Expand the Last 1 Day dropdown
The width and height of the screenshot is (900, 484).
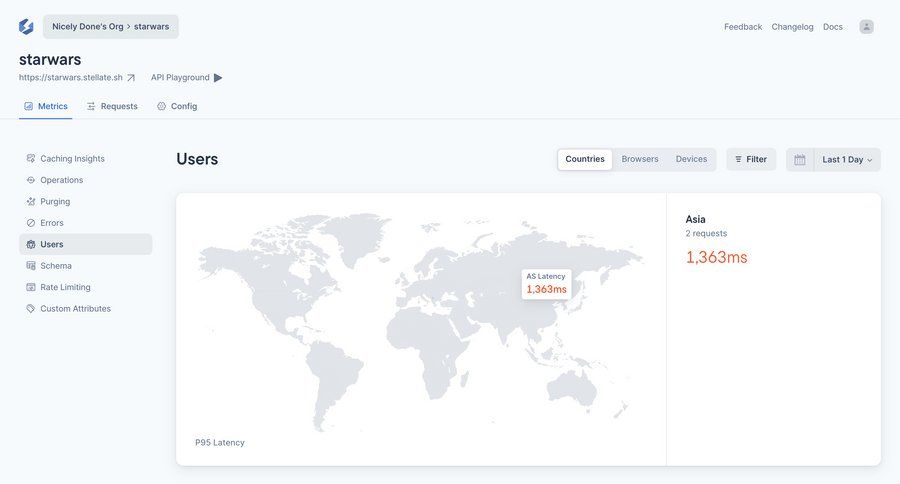(x=847, y=160)
